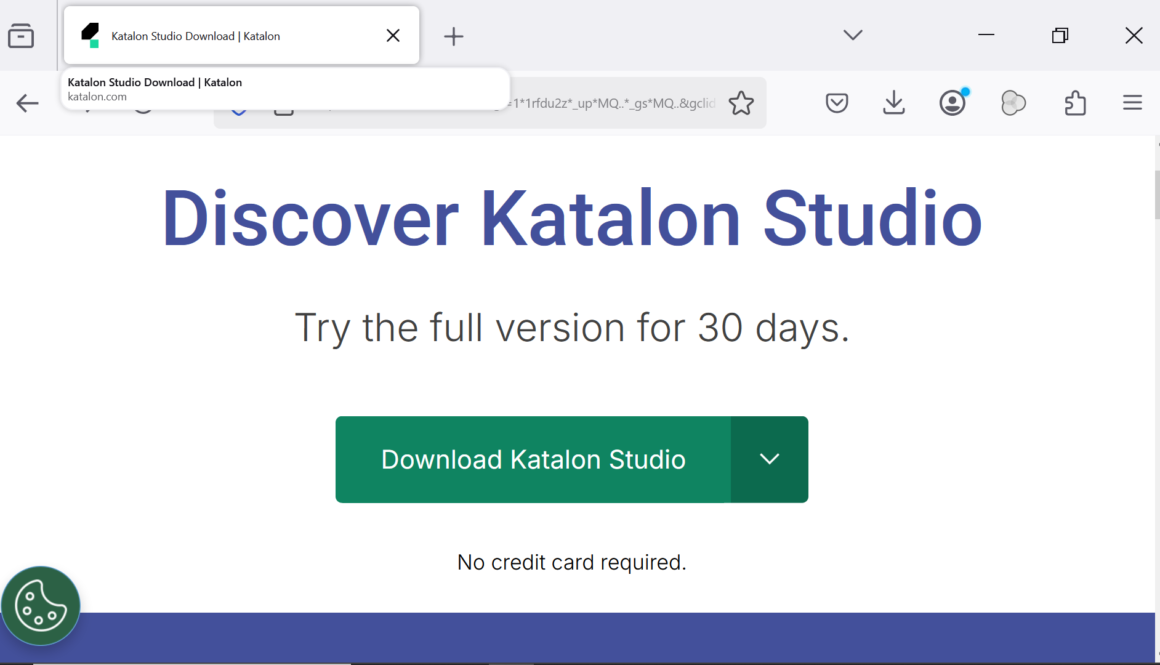Open a new tab with the plus button
The image size is (1160, 665).
pos(453,36)
